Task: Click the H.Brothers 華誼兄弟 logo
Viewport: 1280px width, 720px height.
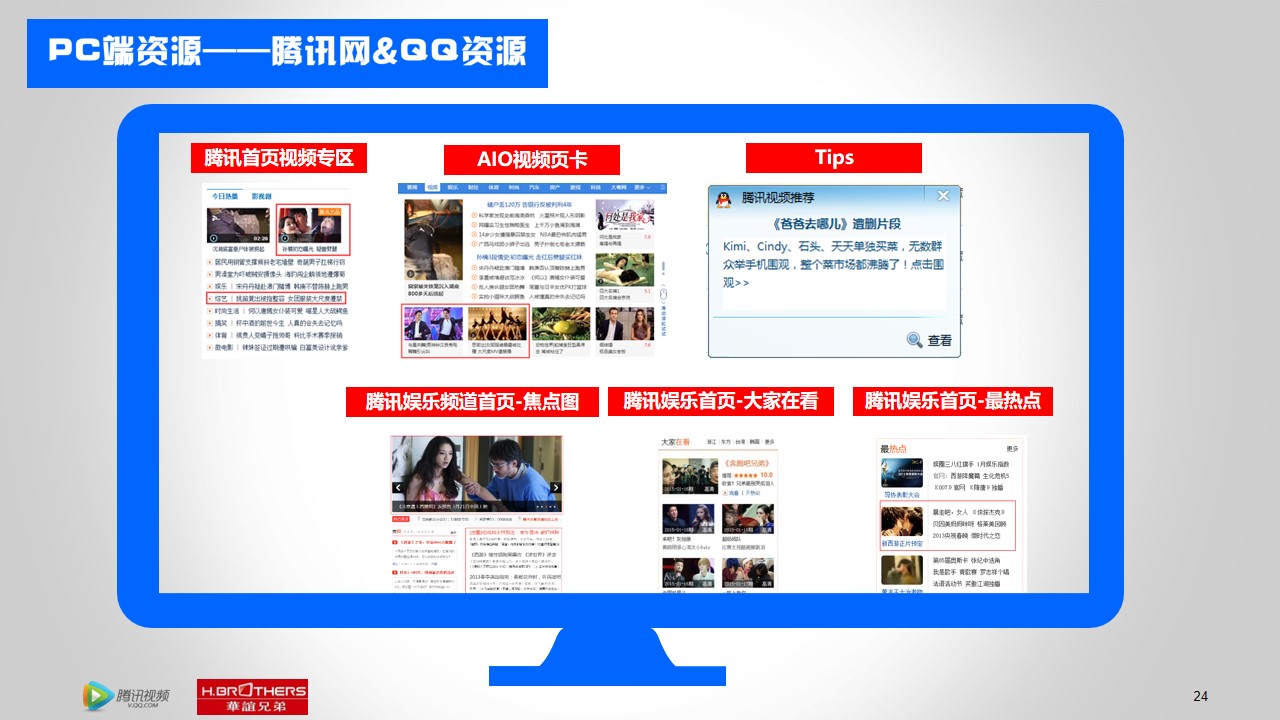Action: [x=252, y=697]
